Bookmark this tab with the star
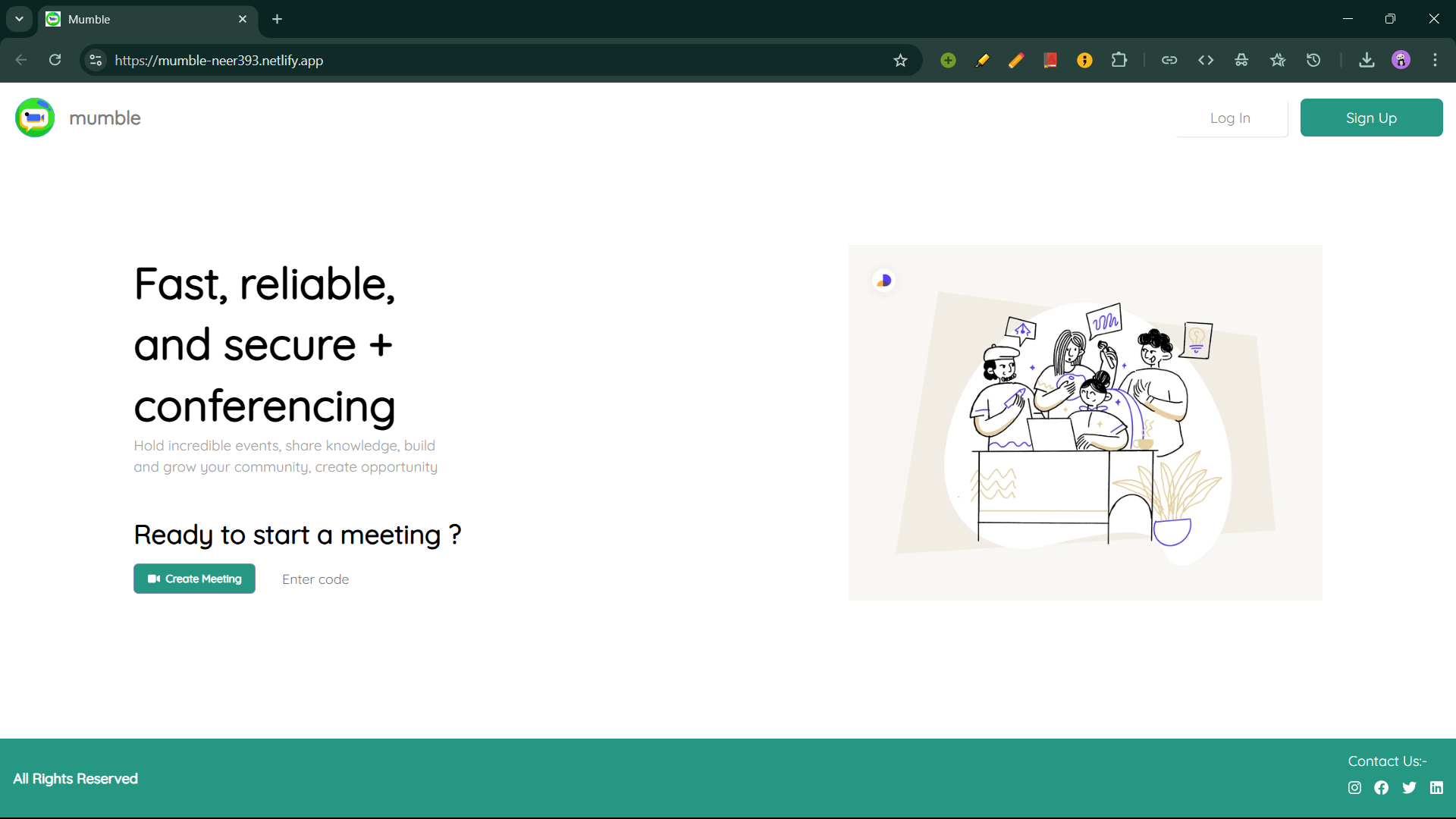 (x=900, y=60)
